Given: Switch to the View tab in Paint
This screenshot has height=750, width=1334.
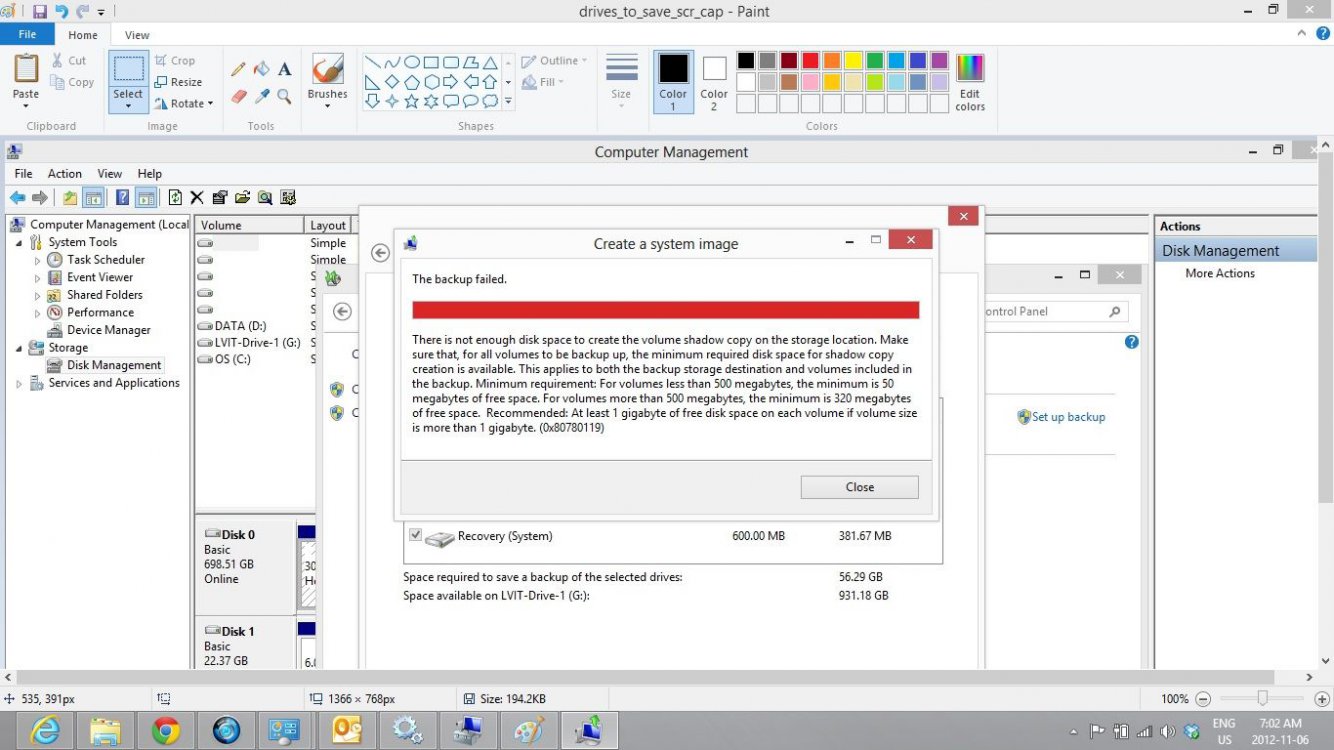Looking at the screenshot, I should (136, 34).
